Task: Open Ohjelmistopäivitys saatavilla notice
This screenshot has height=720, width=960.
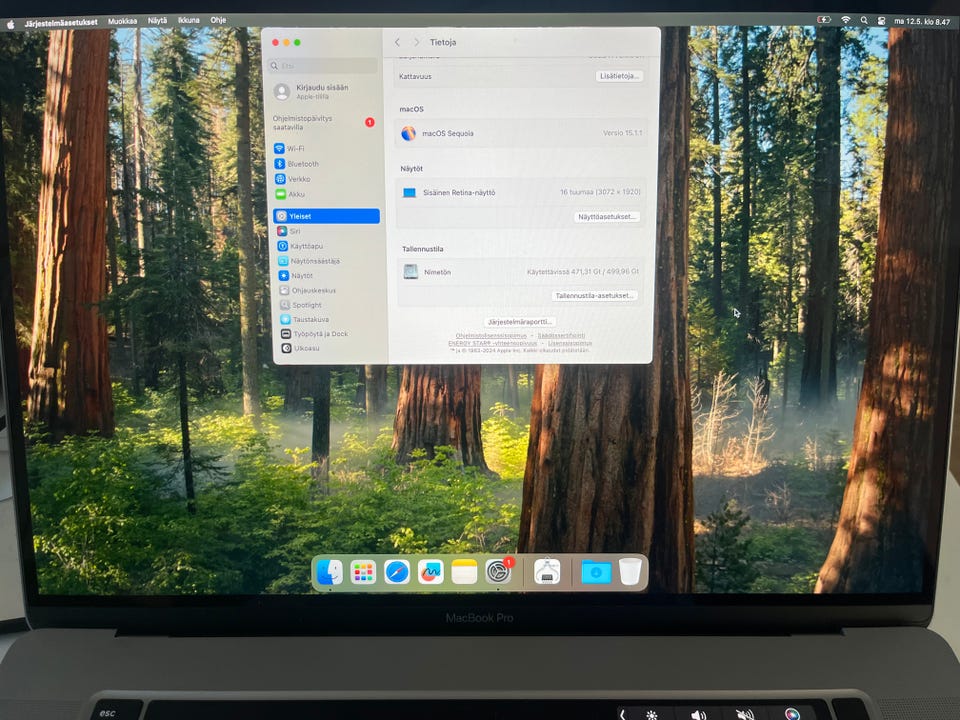Action: tap(324, 122)
